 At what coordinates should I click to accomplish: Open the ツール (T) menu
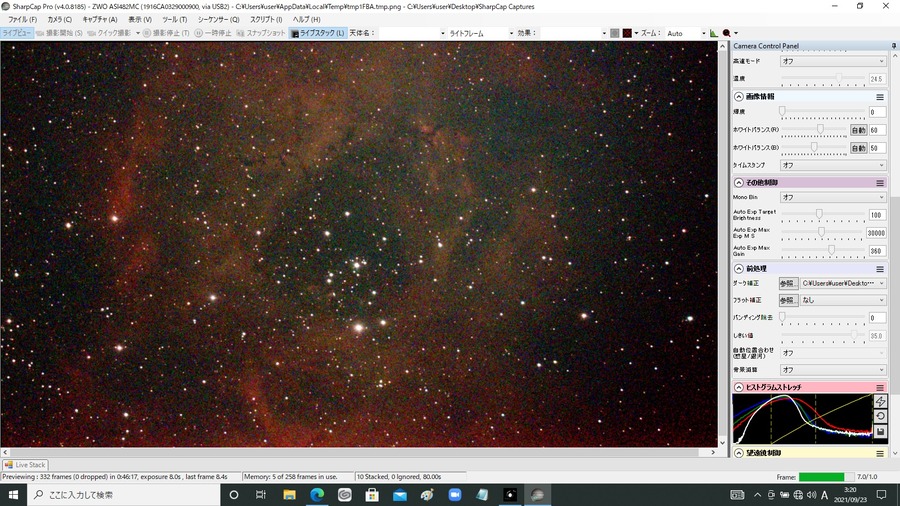point(174,20)
